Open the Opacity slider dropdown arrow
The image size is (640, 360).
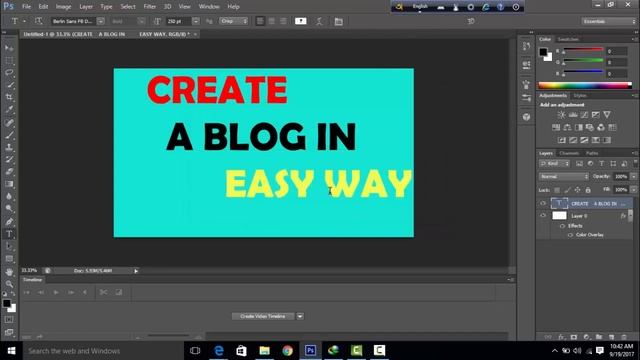(634, 177)
